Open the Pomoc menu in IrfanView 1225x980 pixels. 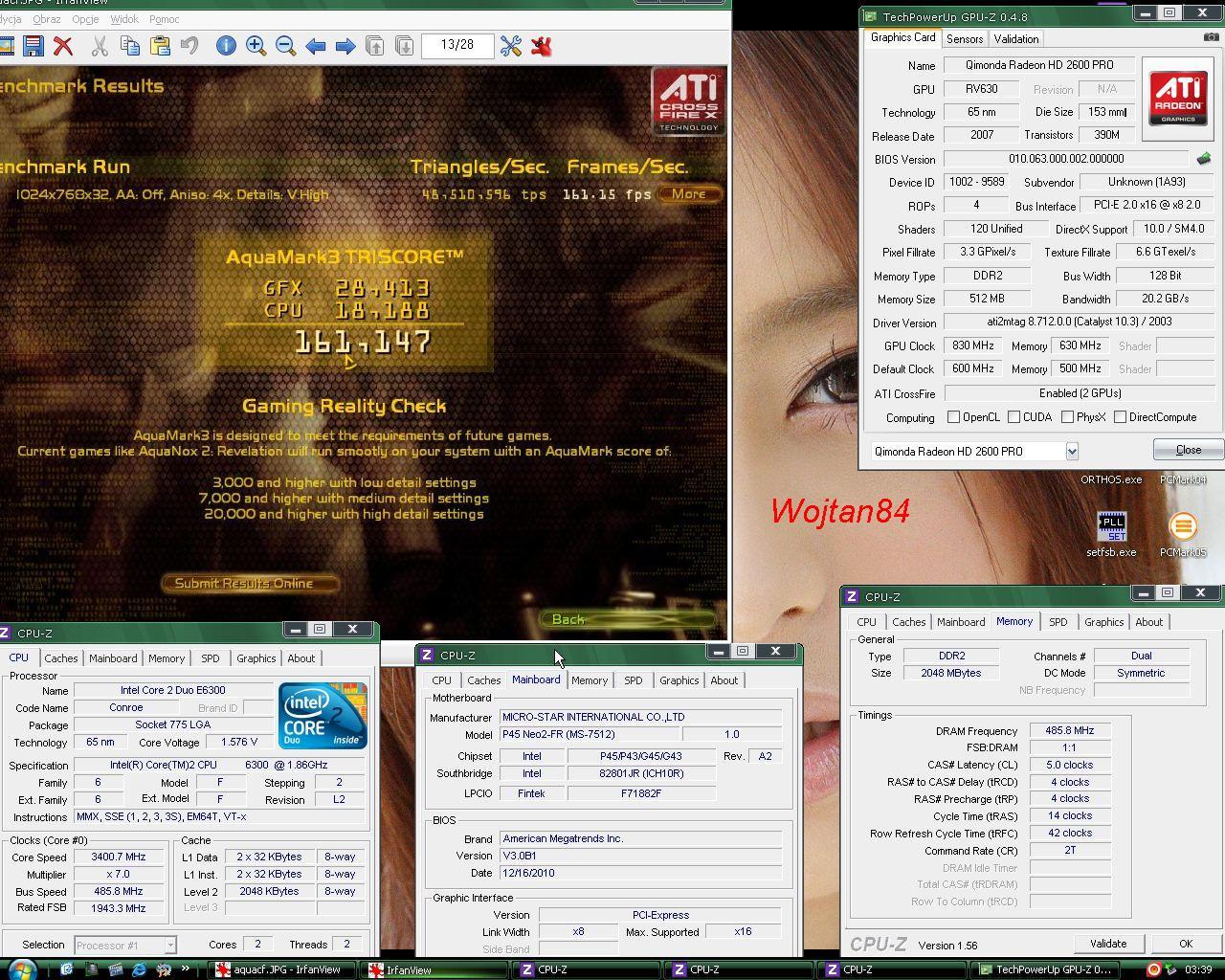point(165,19)
